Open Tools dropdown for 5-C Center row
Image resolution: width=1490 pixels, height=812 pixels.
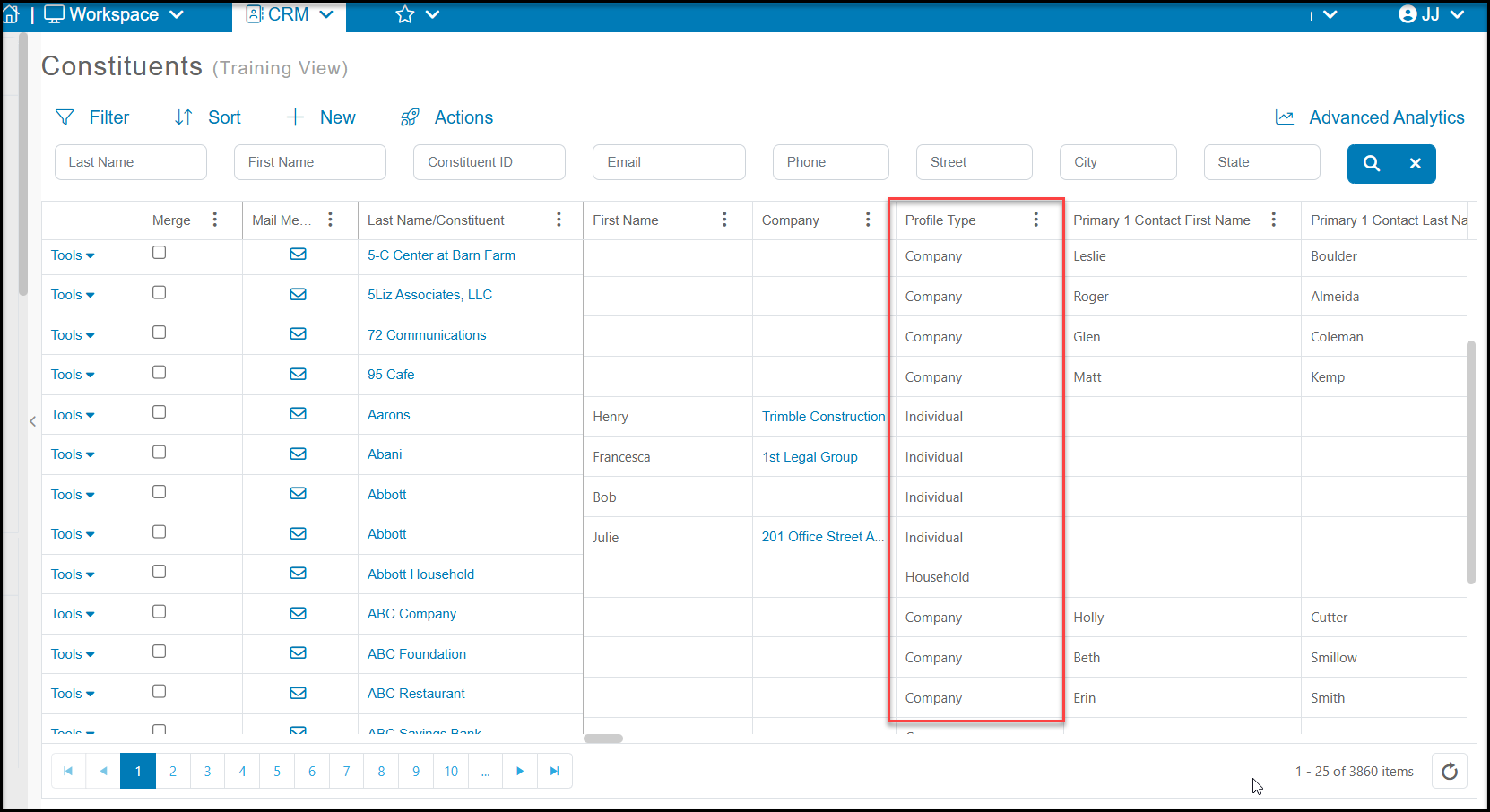(x=73, y=255)
